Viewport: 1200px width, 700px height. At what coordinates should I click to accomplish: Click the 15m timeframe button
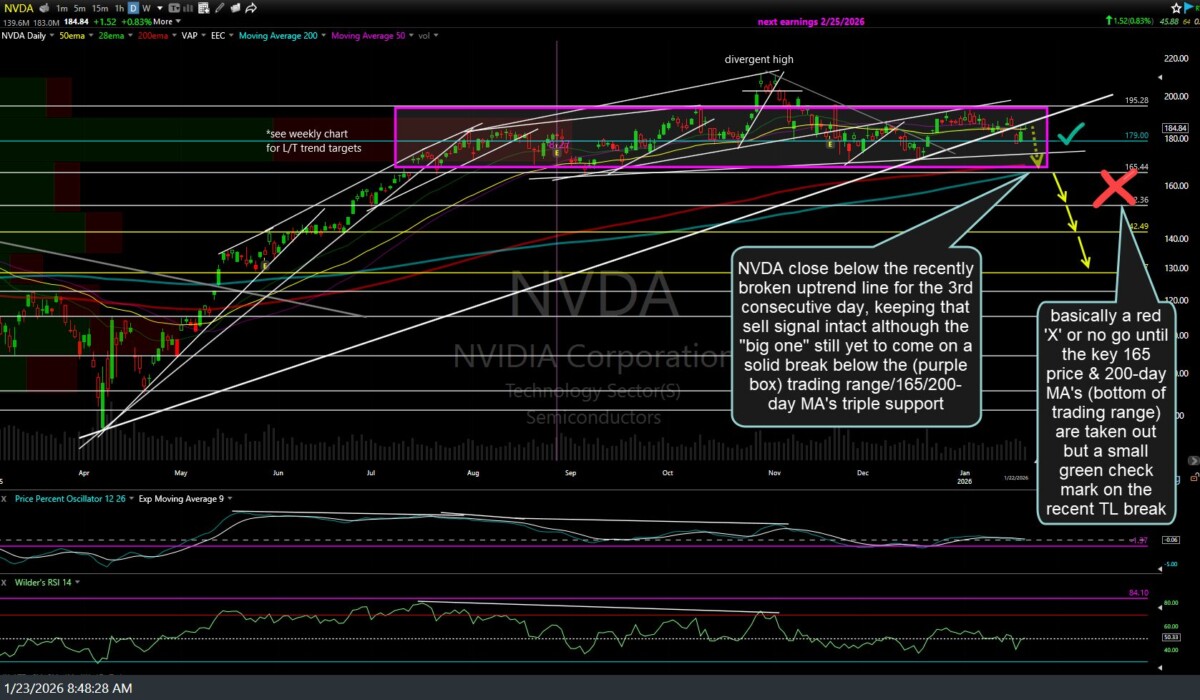pos(100,8)
